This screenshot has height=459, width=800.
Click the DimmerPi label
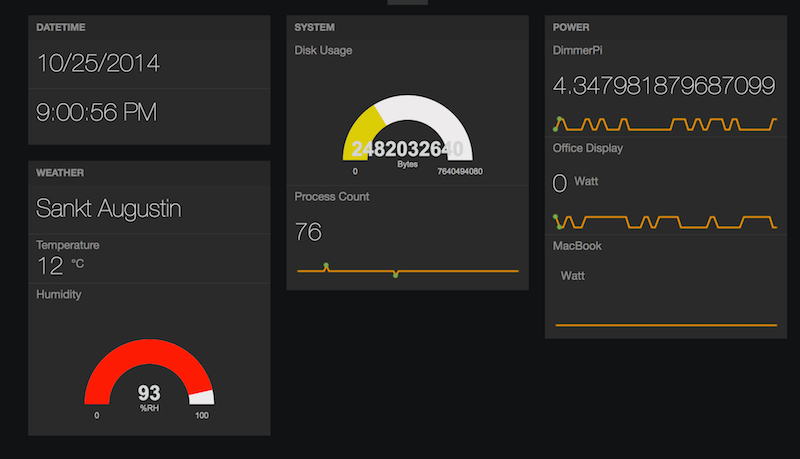(578, 50)
